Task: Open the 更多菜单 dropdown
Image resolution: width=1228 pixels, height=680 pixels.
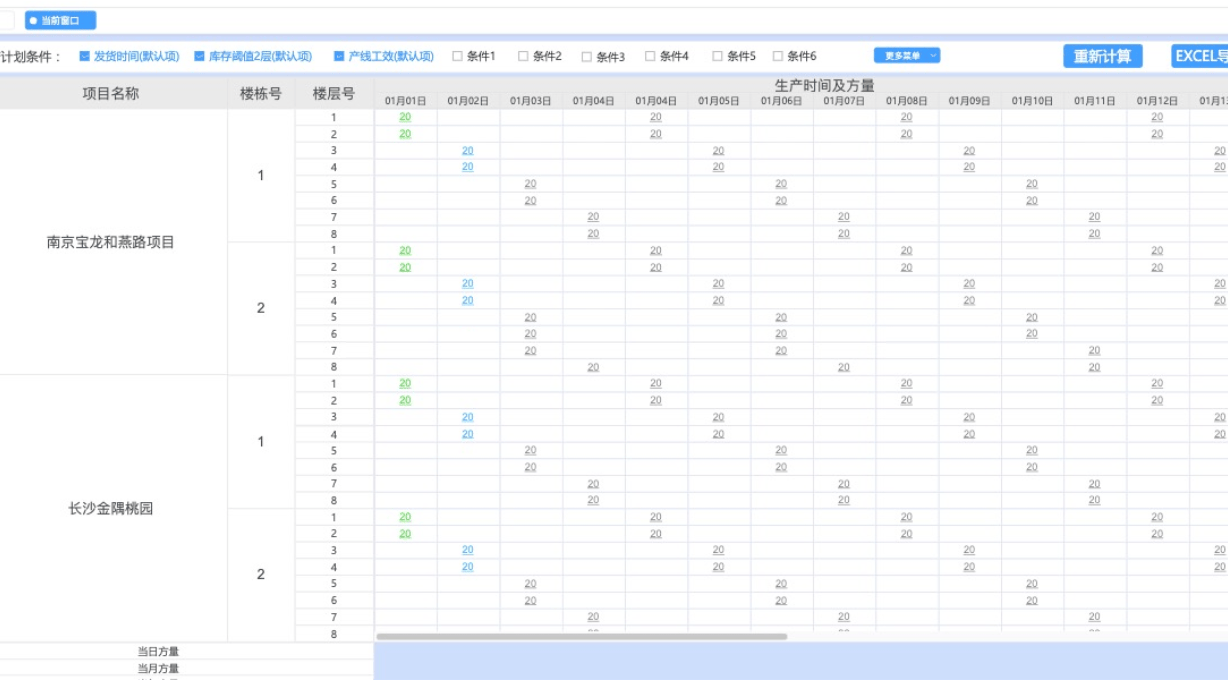Action: click(907, 56)
